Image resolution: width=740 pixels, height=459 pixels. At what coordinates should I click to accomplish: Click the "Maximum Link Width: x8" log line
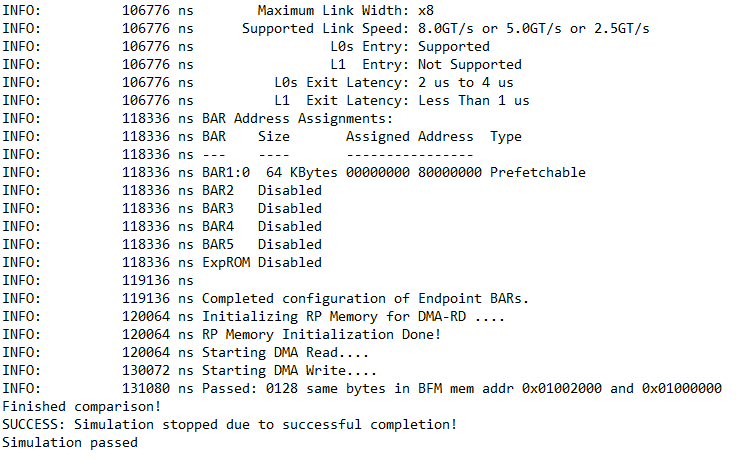[340, 10]
